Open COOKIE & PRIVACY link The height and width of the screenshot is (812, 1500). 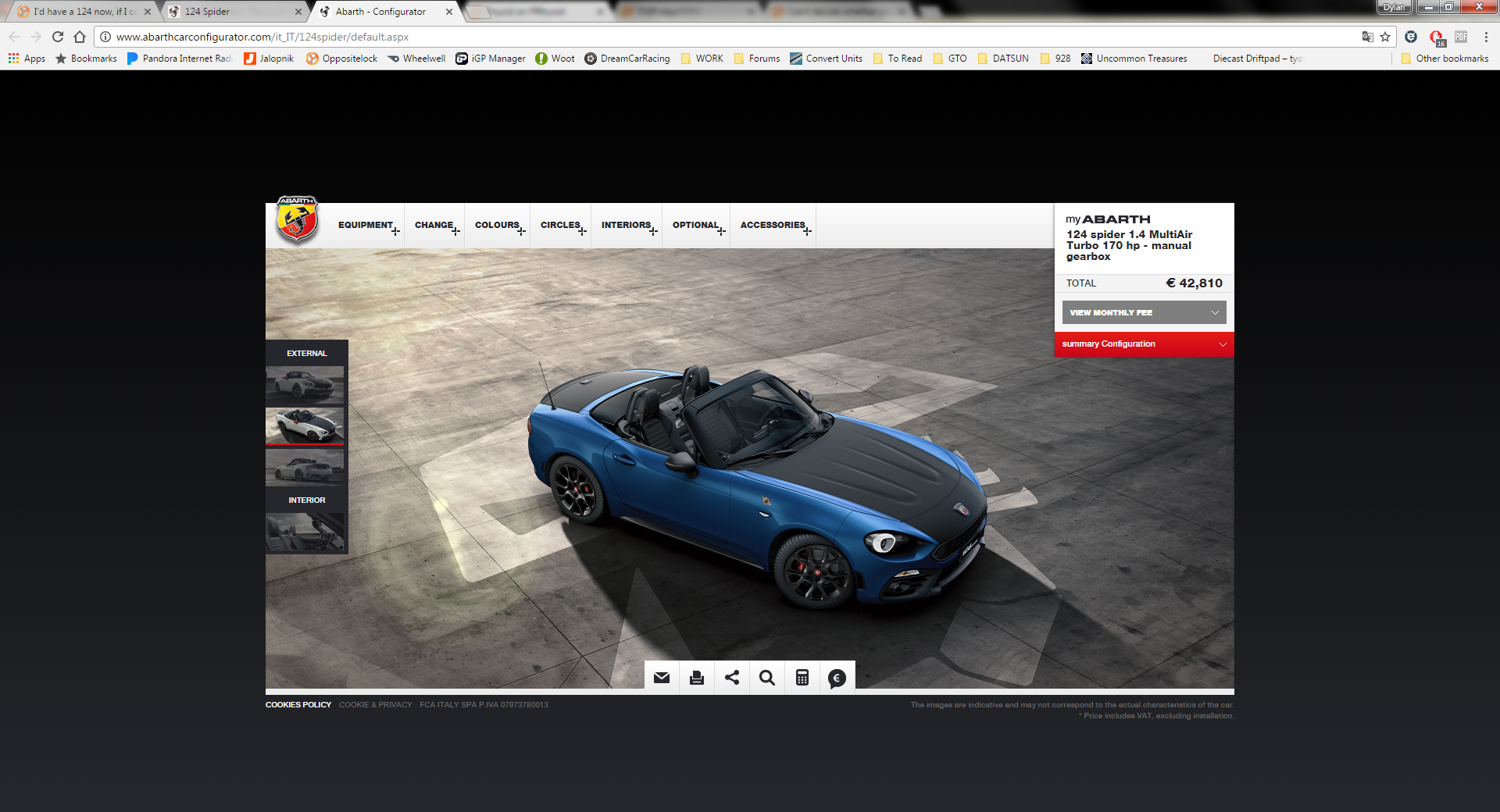pos(375,705)
